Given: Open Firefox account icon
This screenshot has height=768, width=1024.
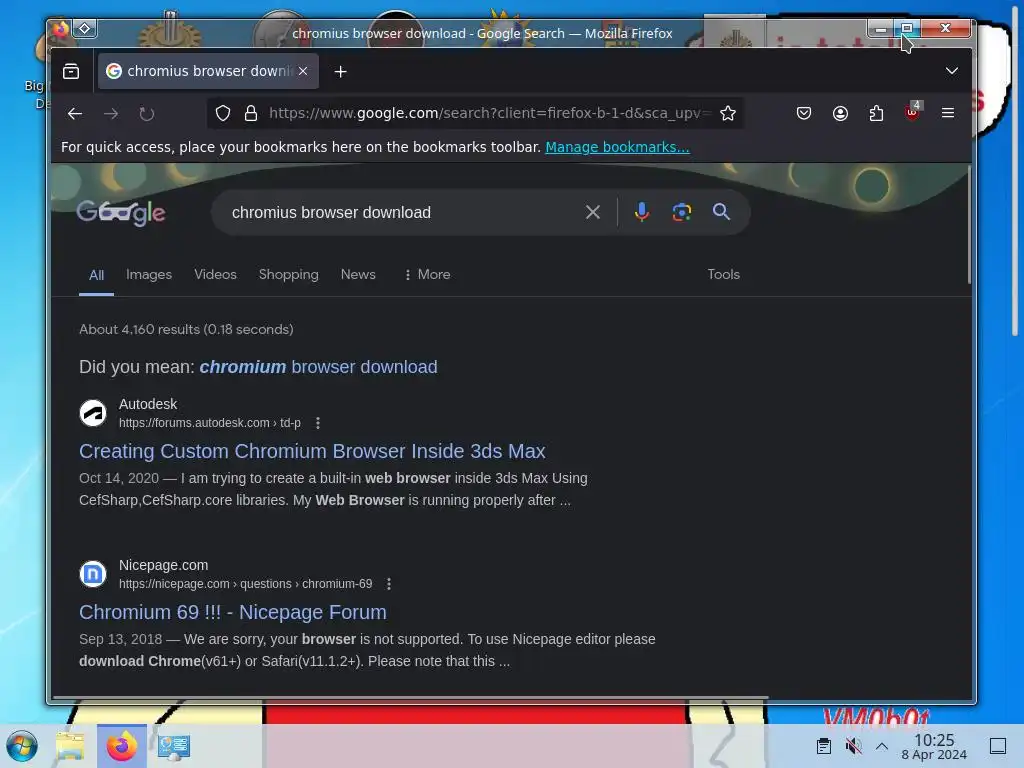Looking at the screenshot, I should coord(840,114).
